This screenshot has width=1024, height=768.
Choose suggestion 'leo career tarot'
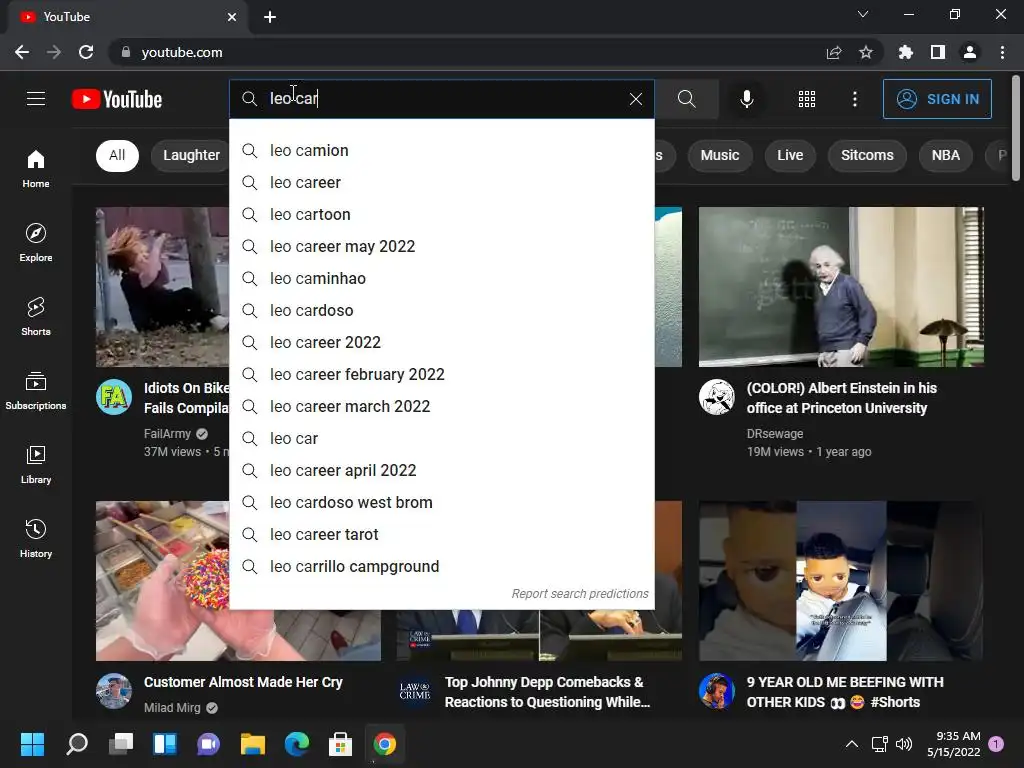pyautogui.click(x=442, y=534)
